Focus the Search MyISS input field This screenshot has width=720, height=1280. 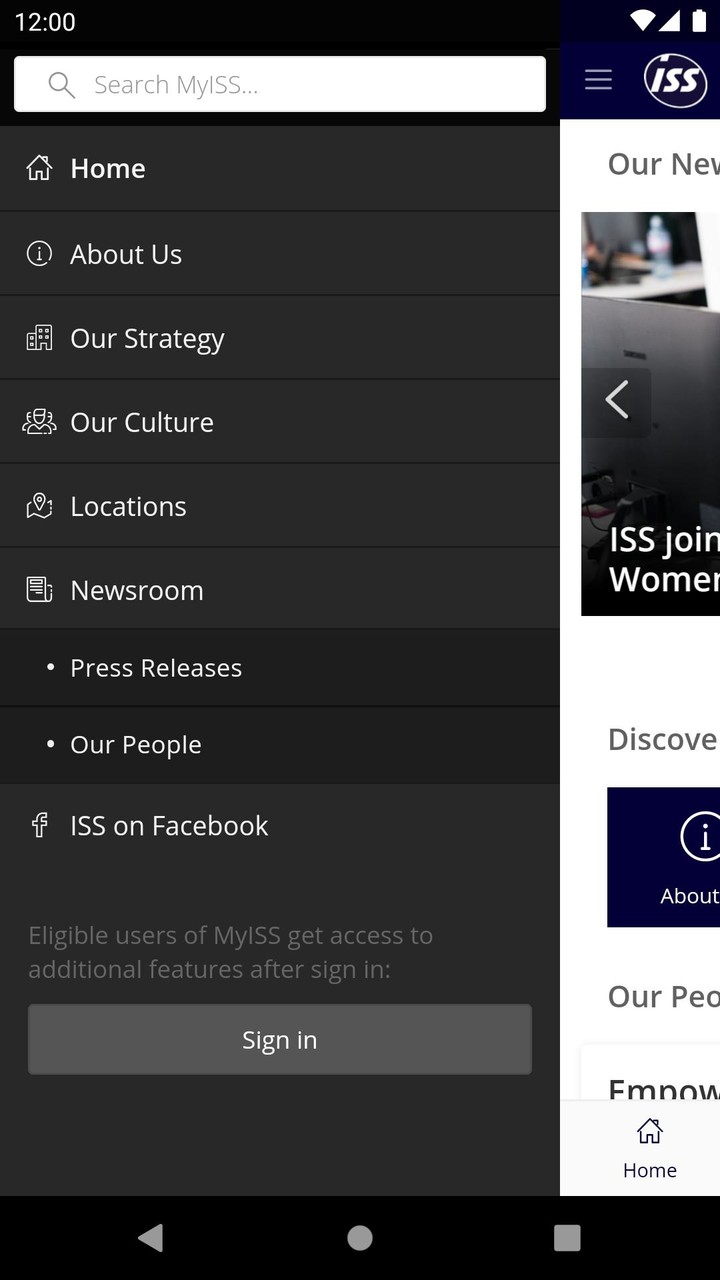[x=300, y=85]
